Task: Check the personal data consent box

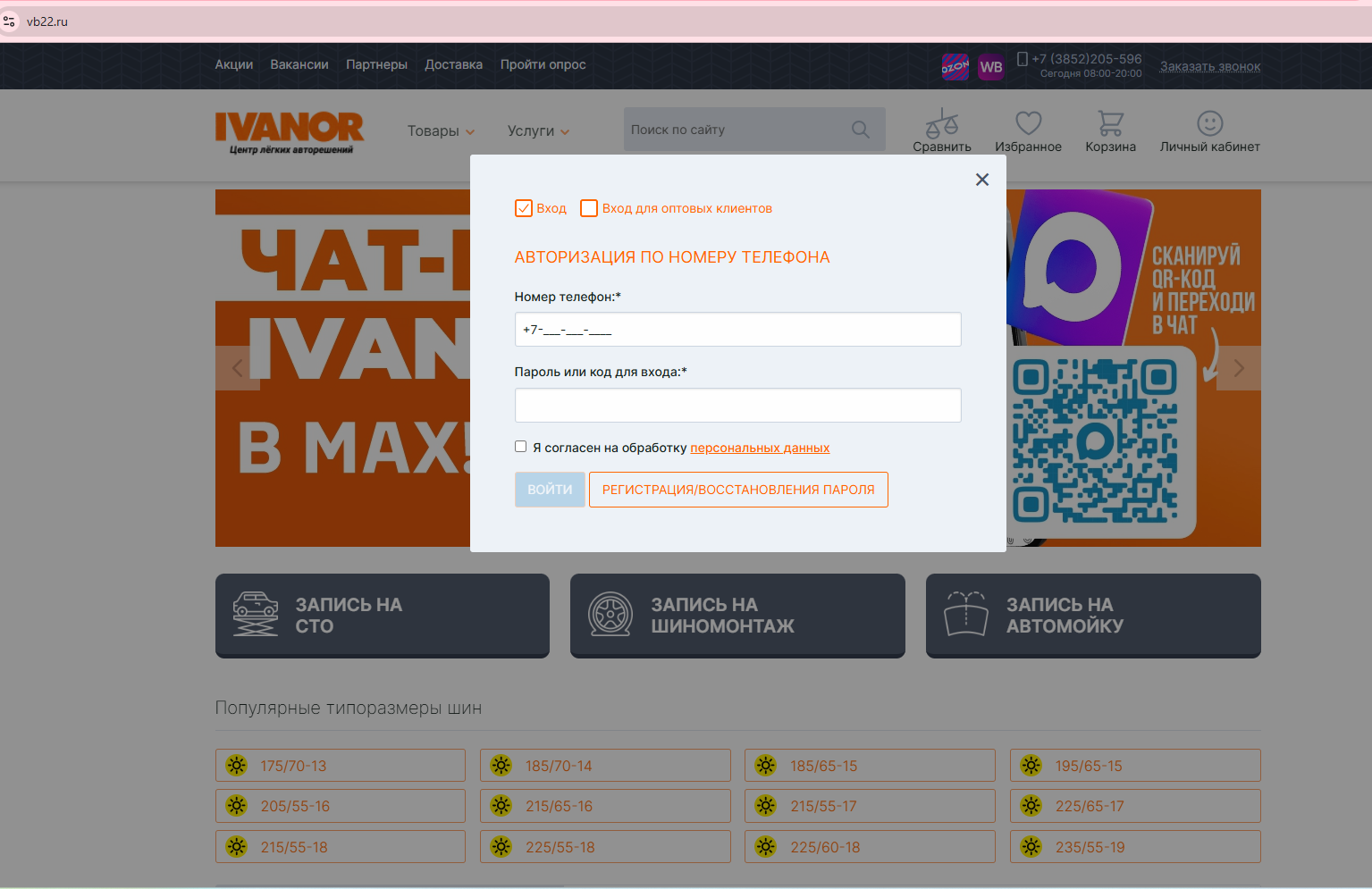Action: pos(520,447)
